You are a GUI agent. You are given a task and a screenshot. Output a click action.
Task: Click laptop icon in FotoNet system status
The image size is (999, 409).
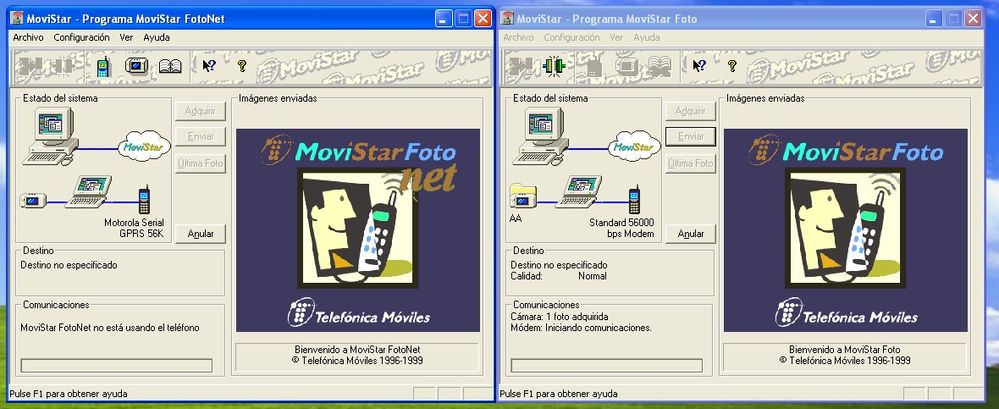pyautogui.click(x=89, y=191)
